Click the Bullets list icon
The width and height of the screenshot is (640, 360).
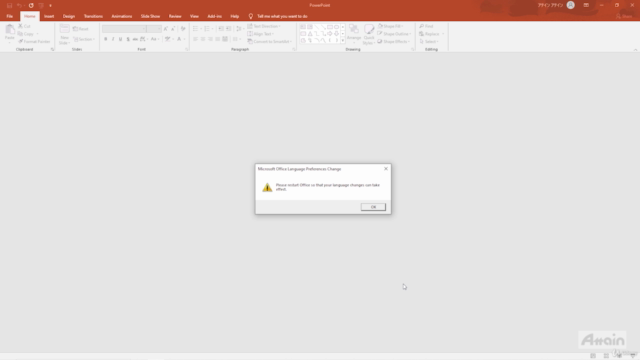coord(195,29)
